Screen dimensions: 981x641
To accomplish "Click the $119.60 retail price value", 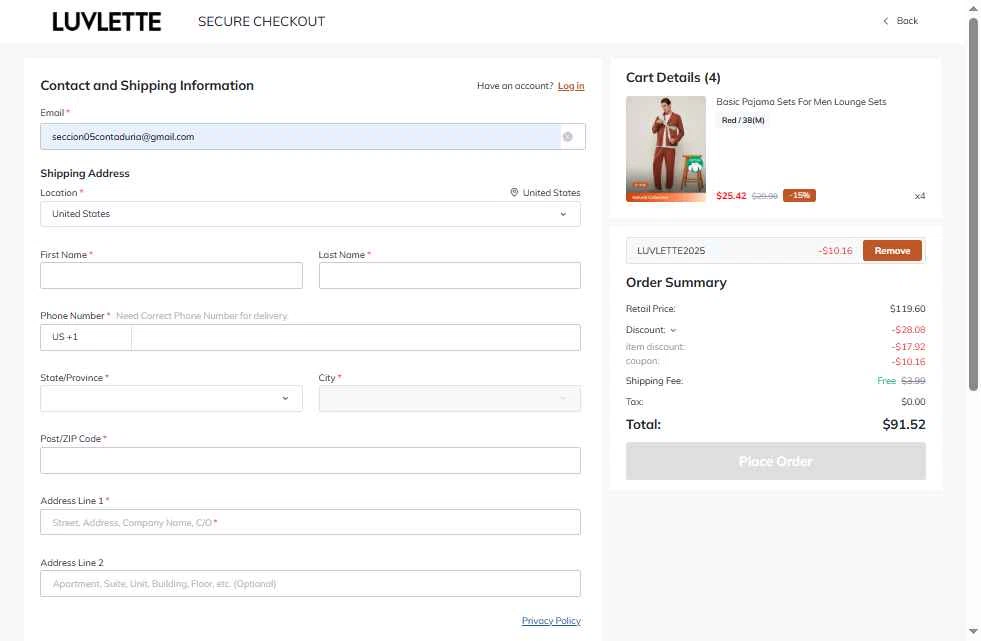I will tap(907, 309).
